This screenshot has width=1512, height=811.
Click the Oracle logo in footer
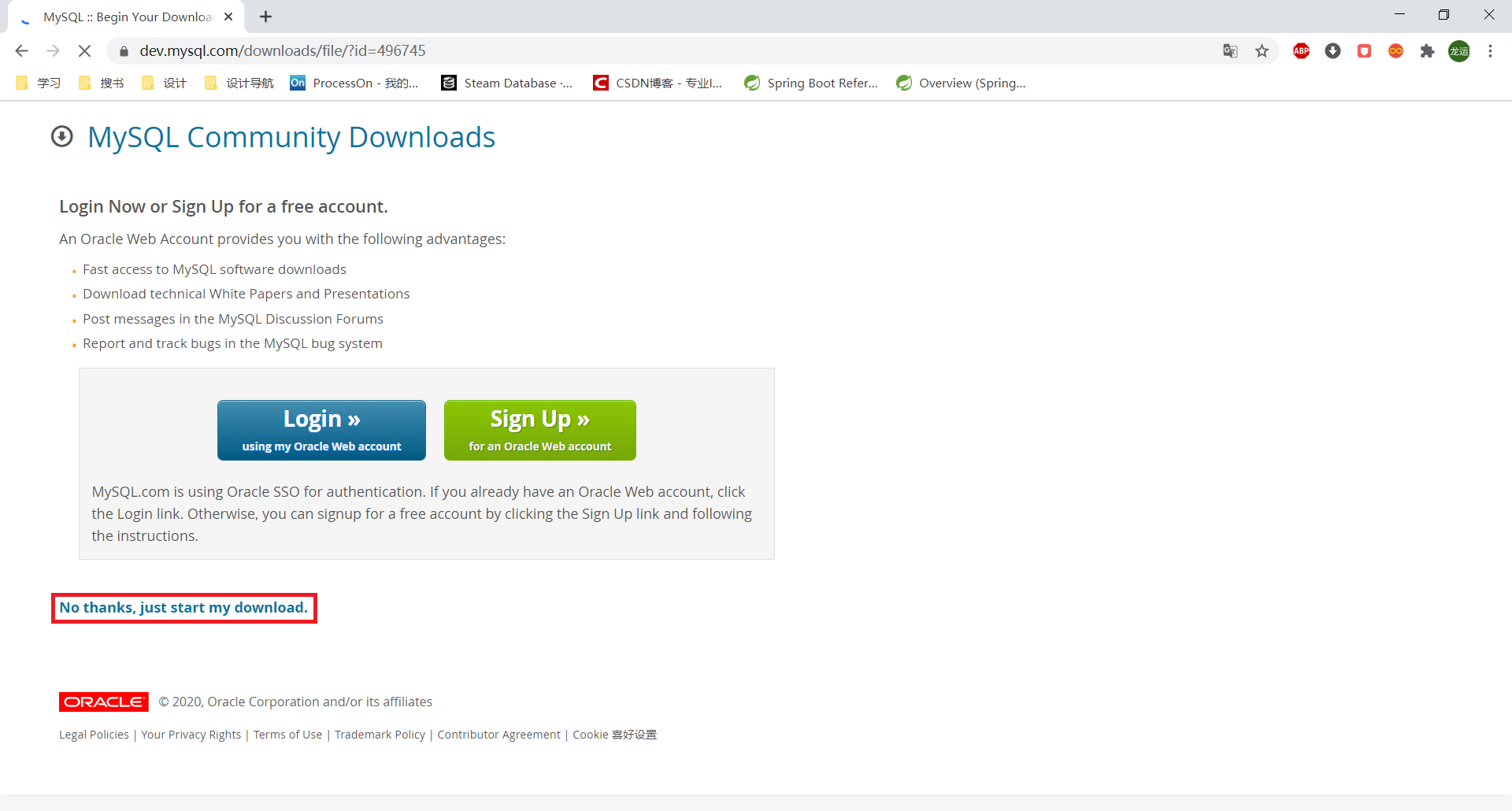104,702
